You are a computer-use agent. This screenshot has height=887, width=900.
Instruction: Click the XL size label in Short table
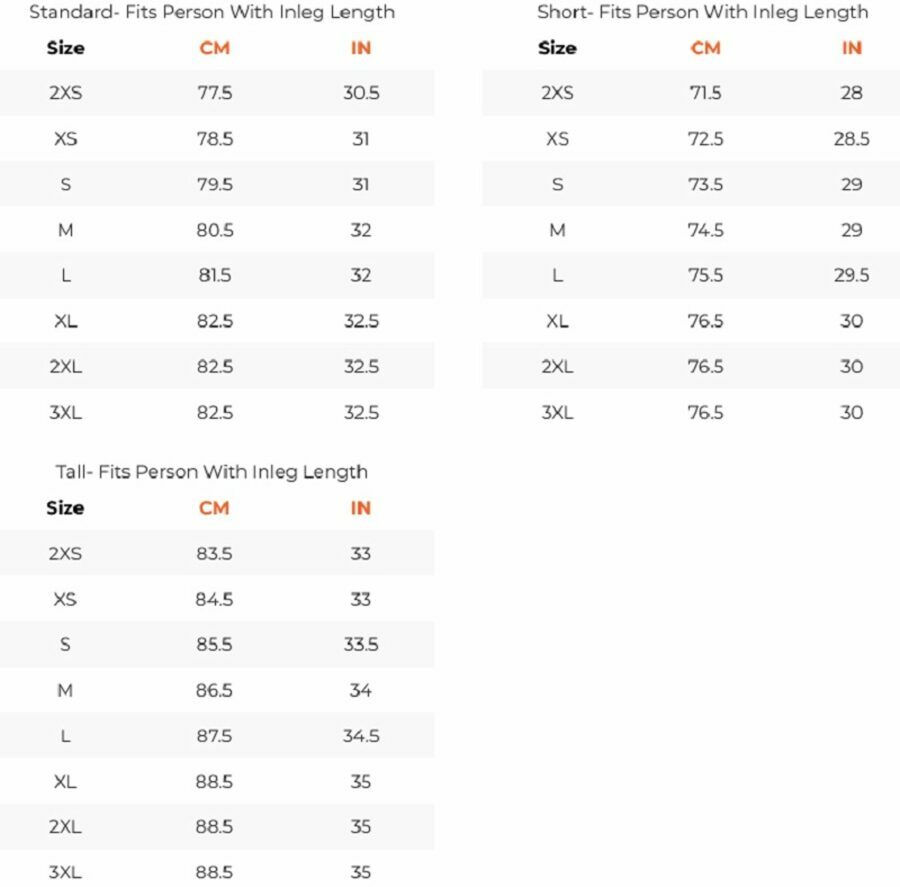[557, 321]
